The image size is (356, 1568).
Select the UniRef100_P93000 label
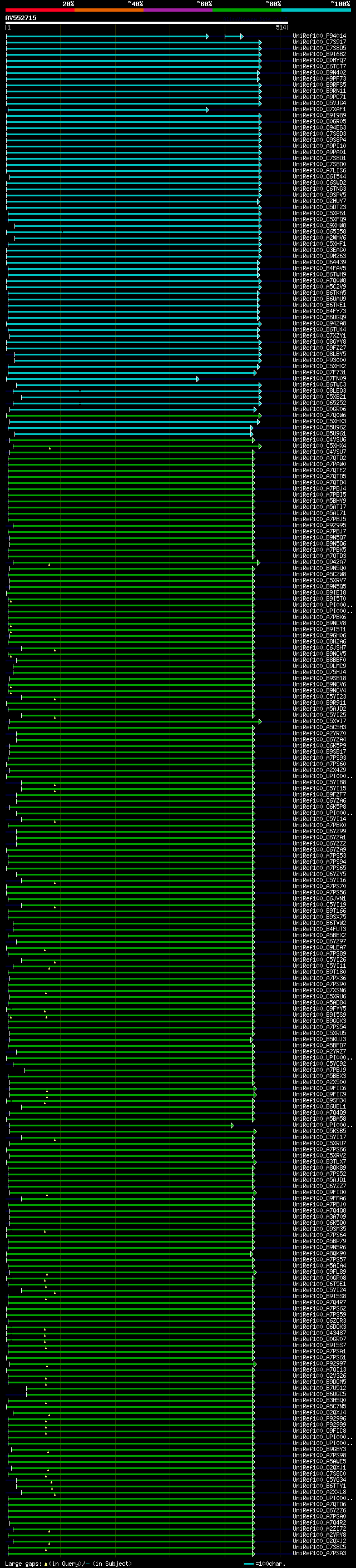[x=319, y=360]
